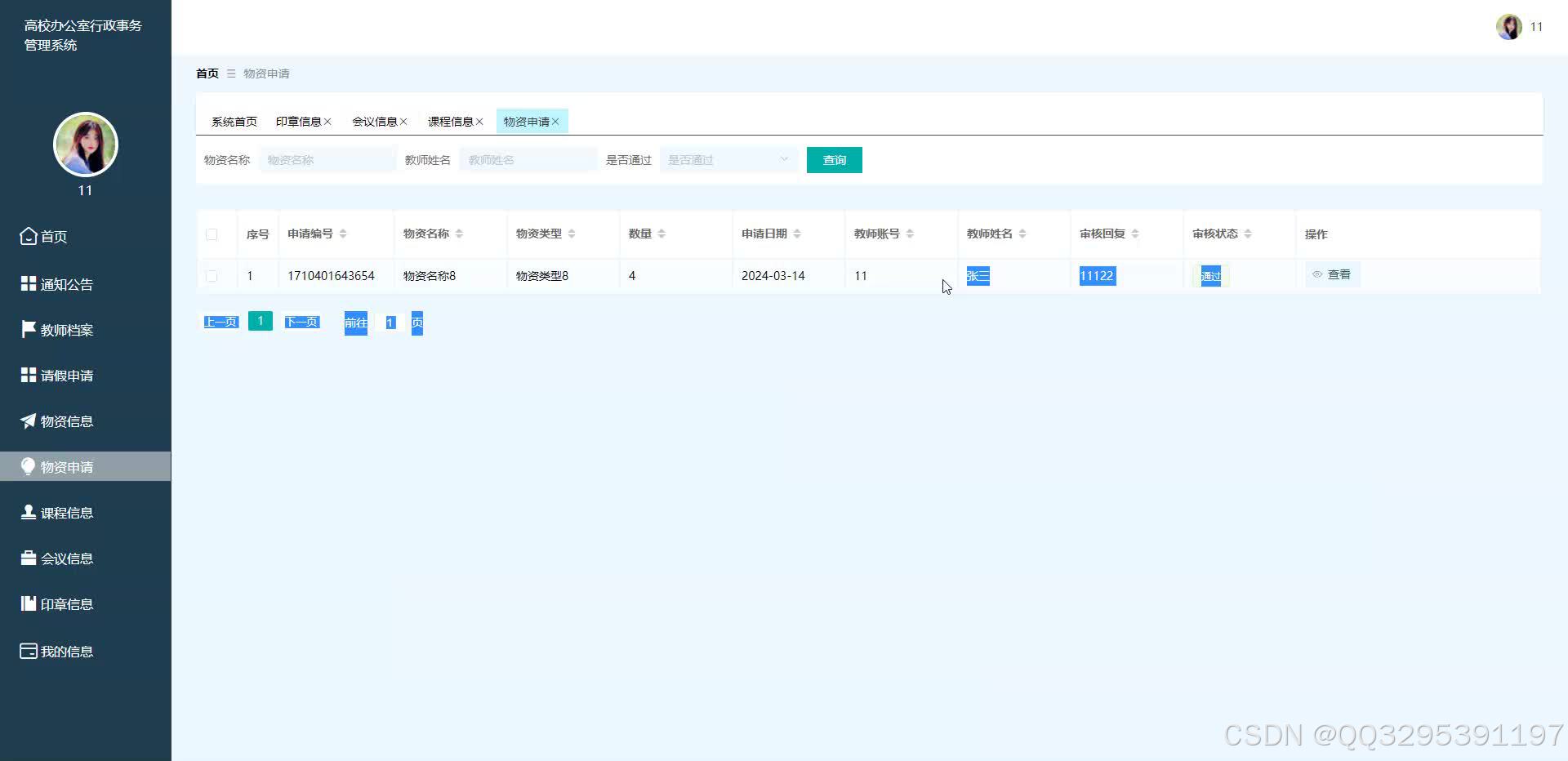The width and height of the screenshot is (1568, 761).
Task: Click the 查看 button in row 1
Action: coord(1332,275)
